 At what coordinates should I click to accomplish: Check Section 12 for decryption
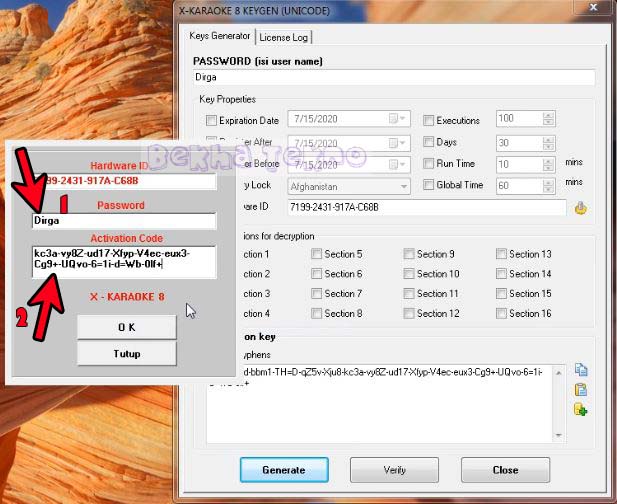tap(409, 313)
